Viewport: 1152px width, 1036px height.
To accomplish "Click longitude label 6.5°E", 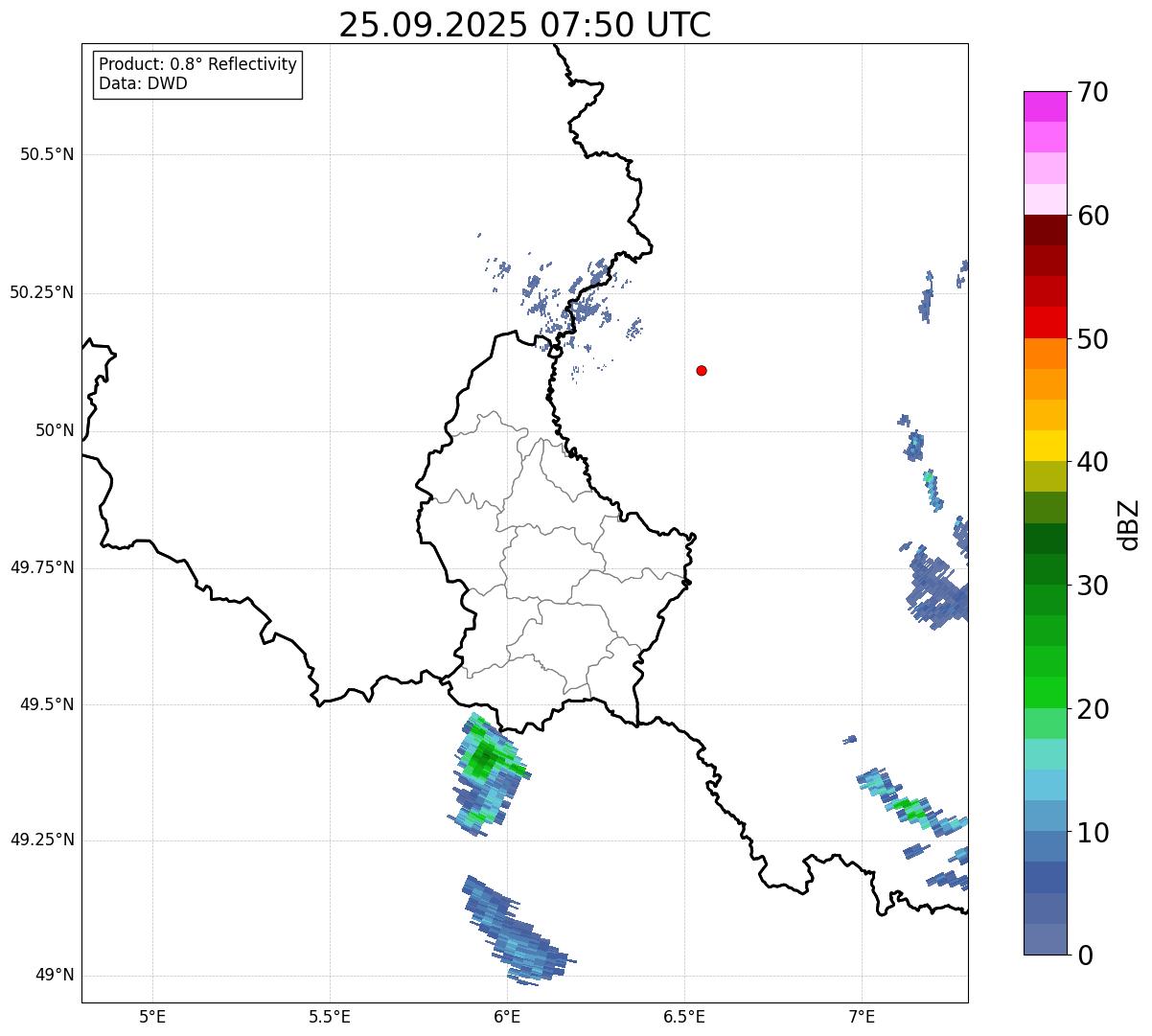I will click(685, 1017).
